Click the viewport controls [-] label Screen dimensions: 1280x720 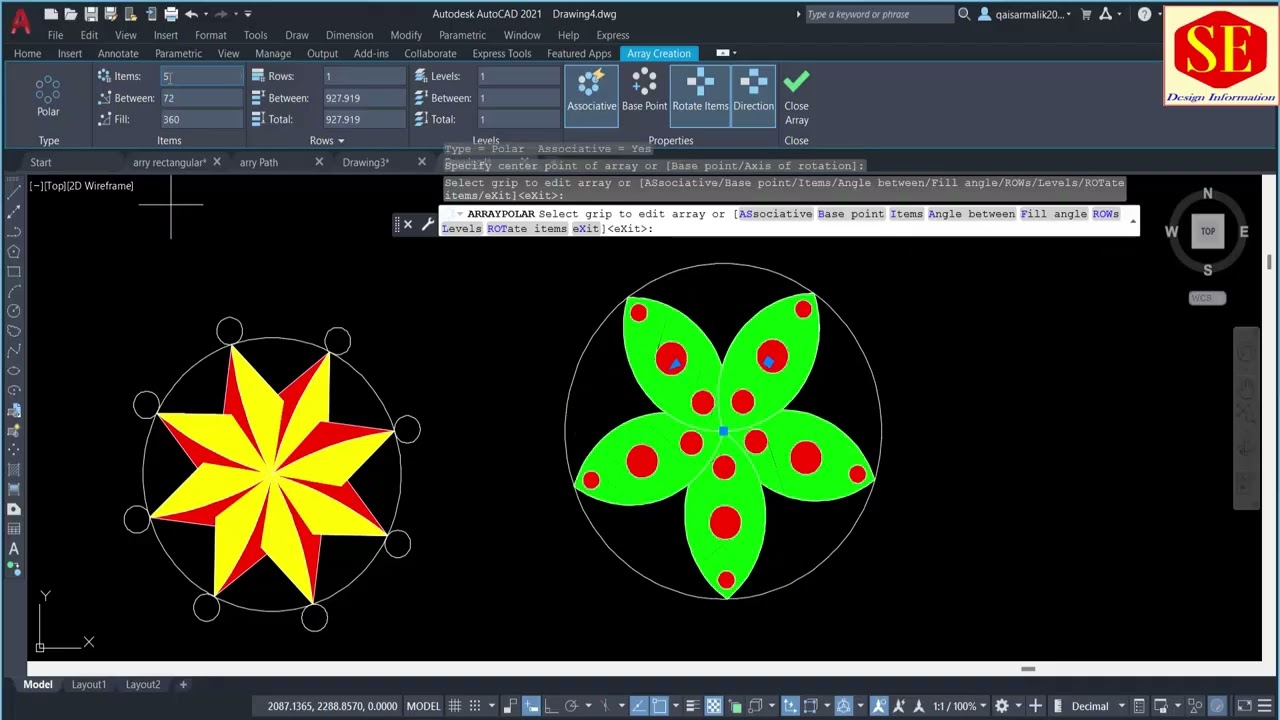36,186
